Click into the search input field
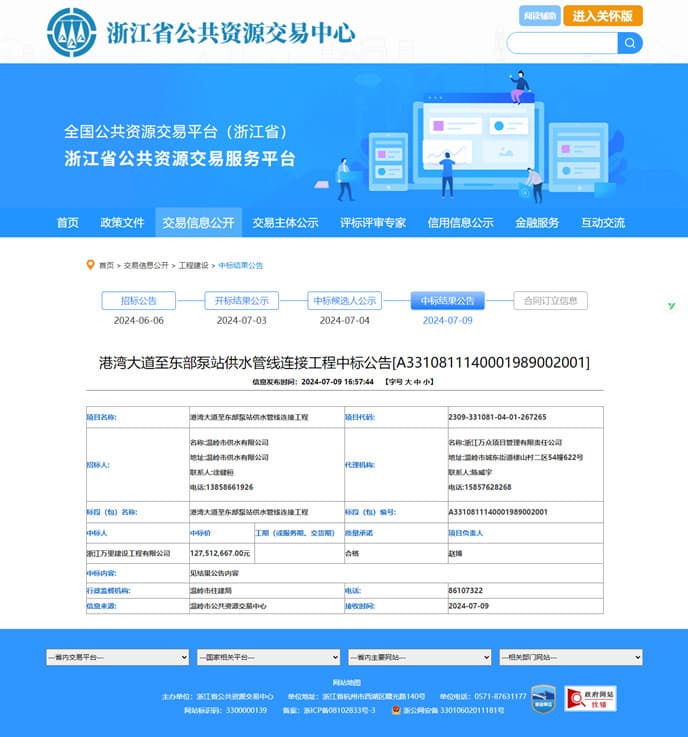The image size is (688, 737). pyautogui.click(x=562, y=42)
